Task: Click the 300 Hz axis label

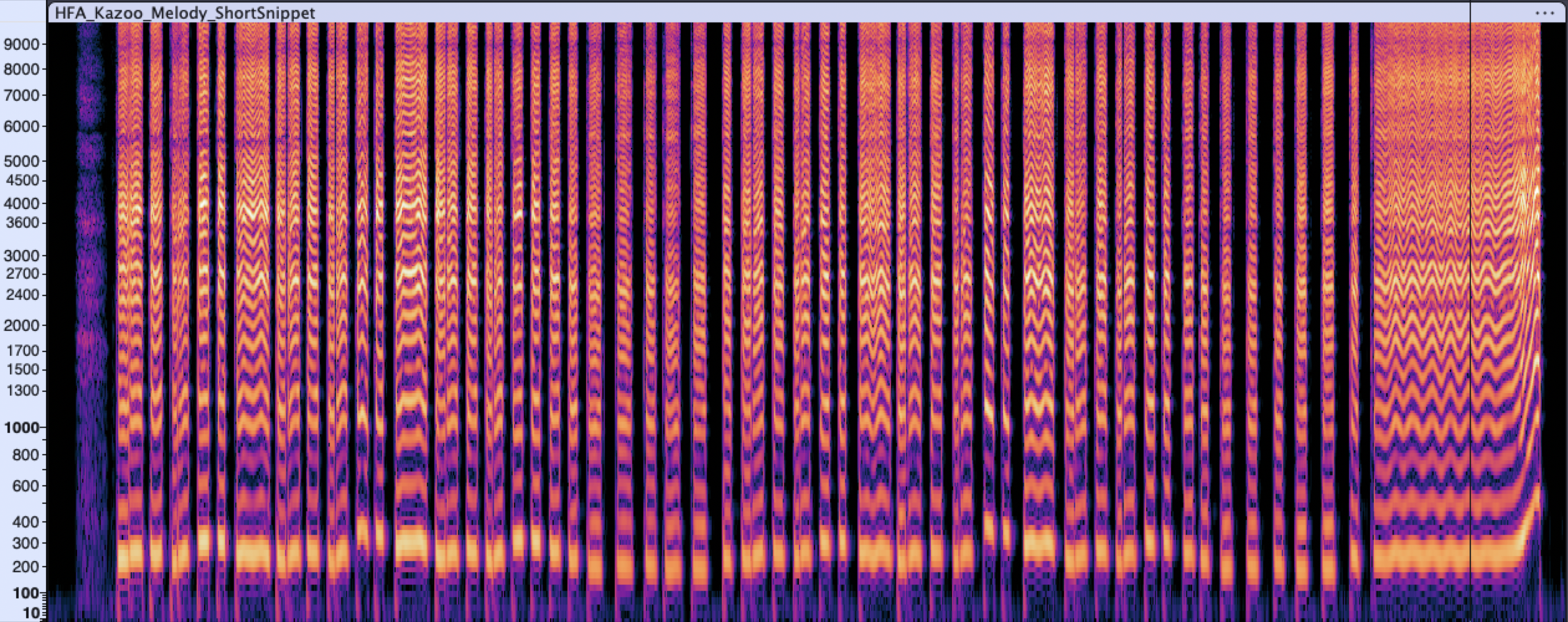Action: 25,542
